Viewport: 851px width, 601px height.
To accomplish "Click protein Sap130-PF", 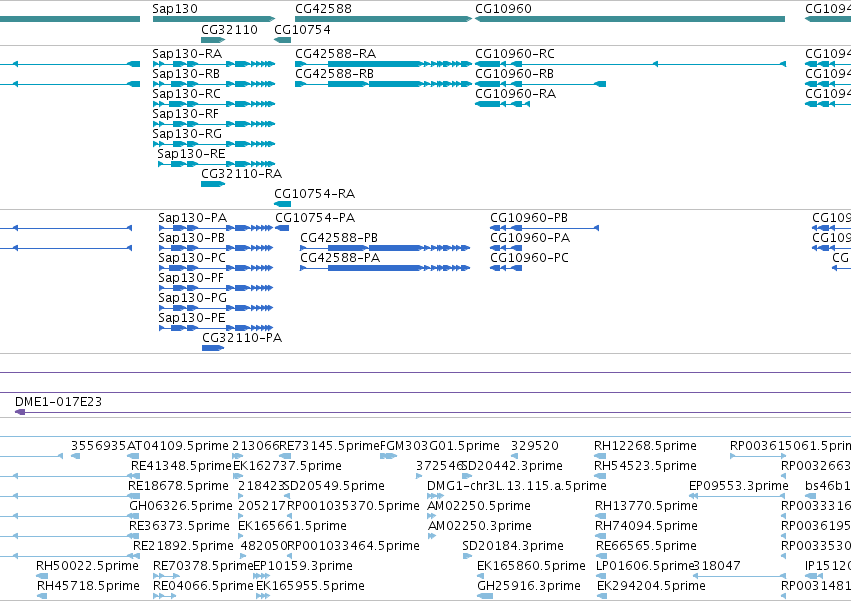I will tap(215, 288).
